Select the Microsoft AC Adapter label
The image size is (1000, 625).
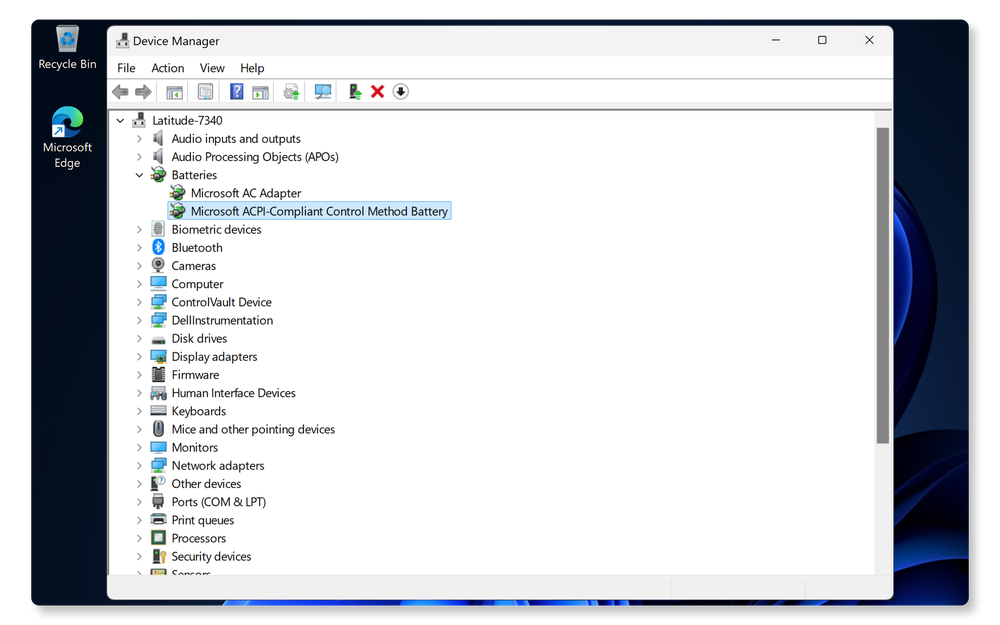246,193
